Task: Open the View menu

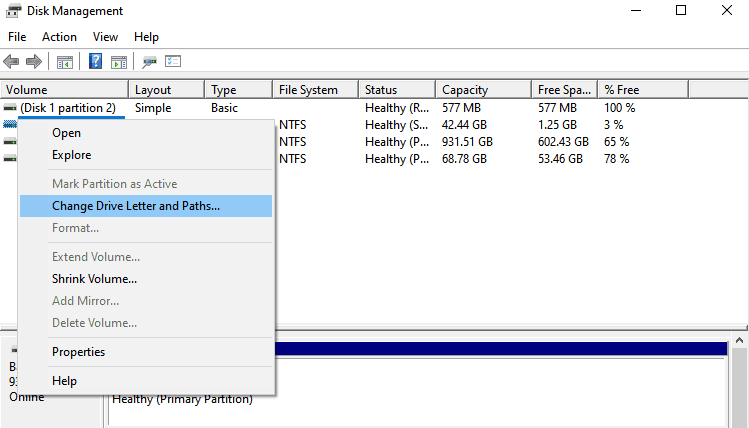Action: tap(105, 37)
